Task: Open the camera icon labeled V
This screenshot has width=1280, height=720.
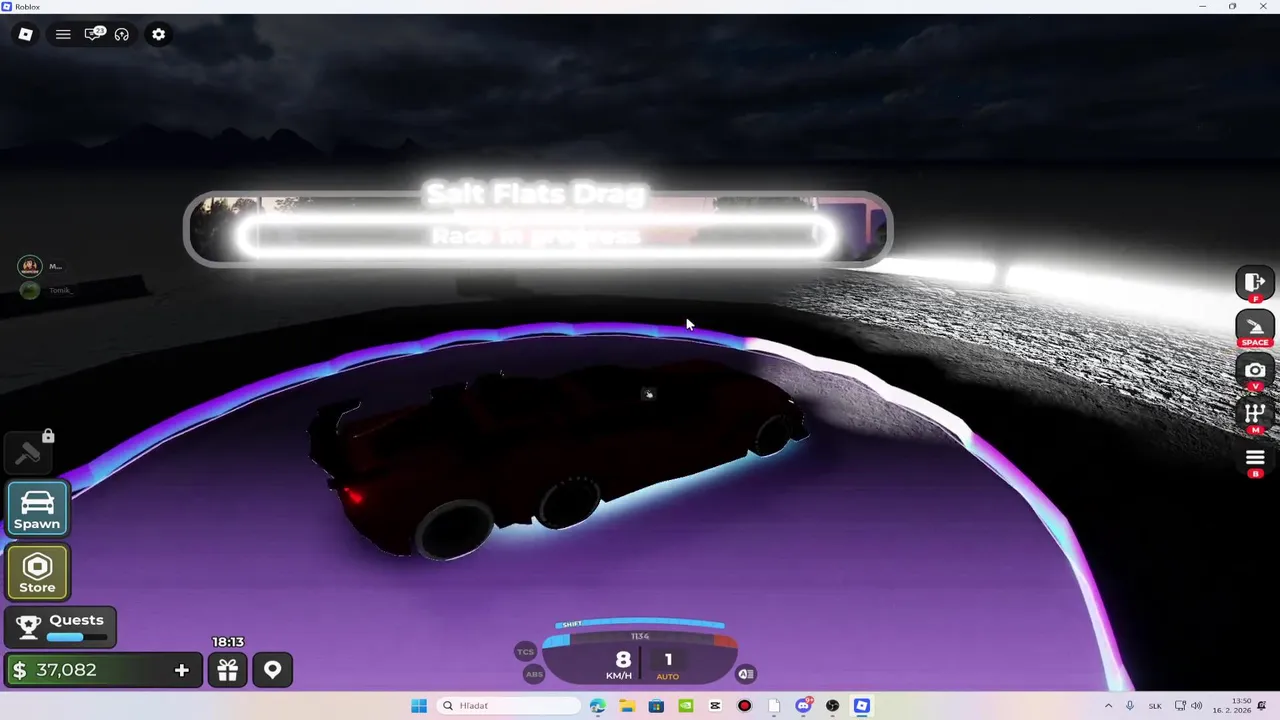Action: click(1255, 372)
